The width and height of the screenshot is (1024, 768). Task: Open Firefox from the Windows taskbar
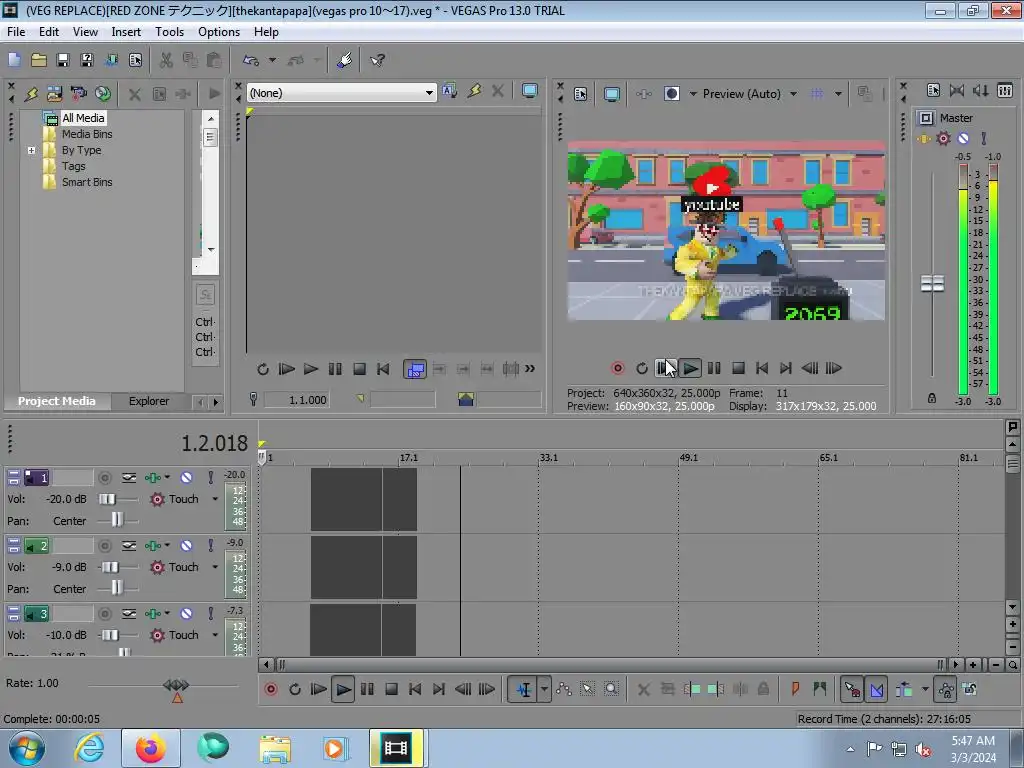pyautogui.click(x=150, y=748)
